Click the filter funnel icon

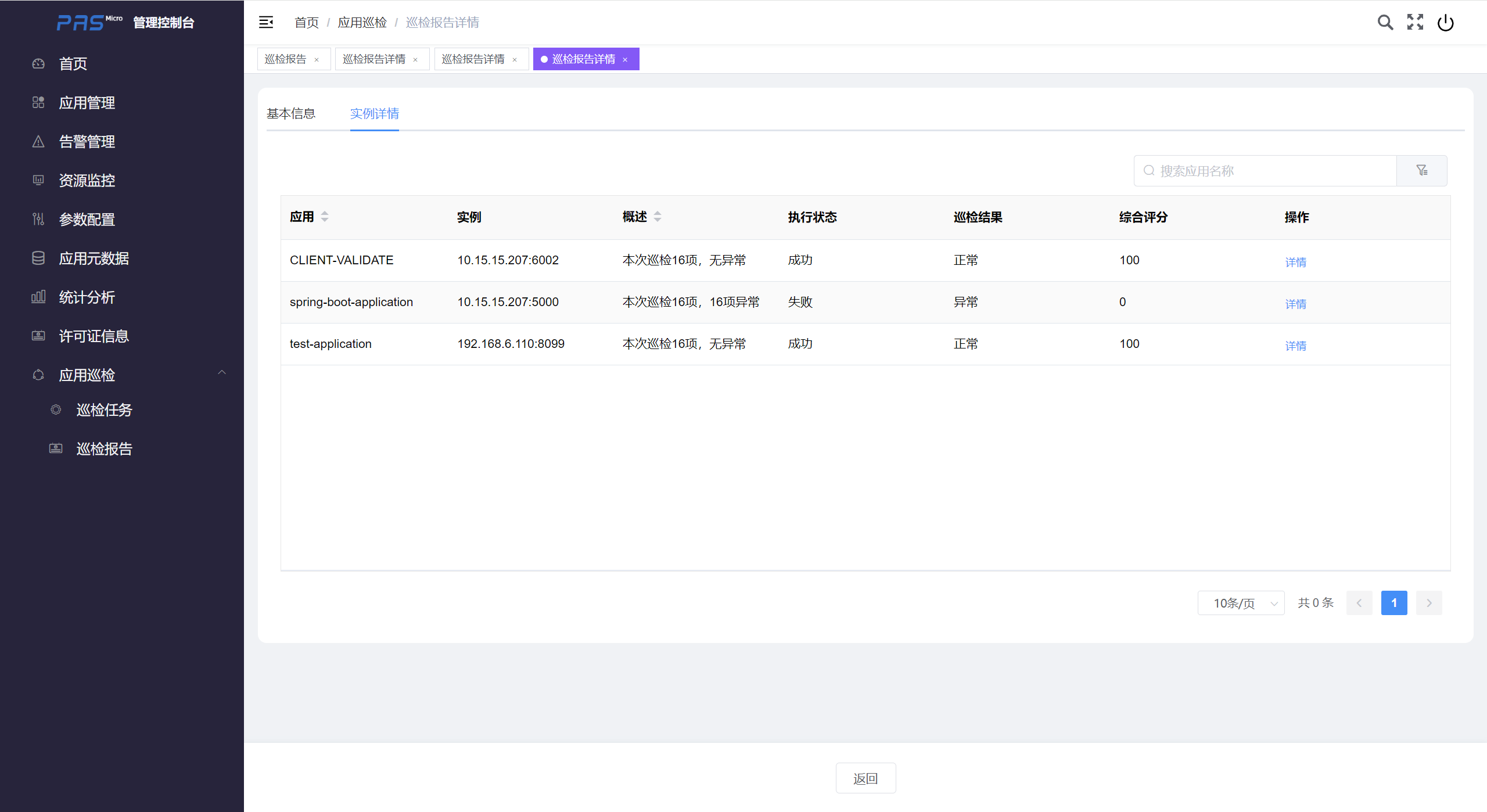1421,170
